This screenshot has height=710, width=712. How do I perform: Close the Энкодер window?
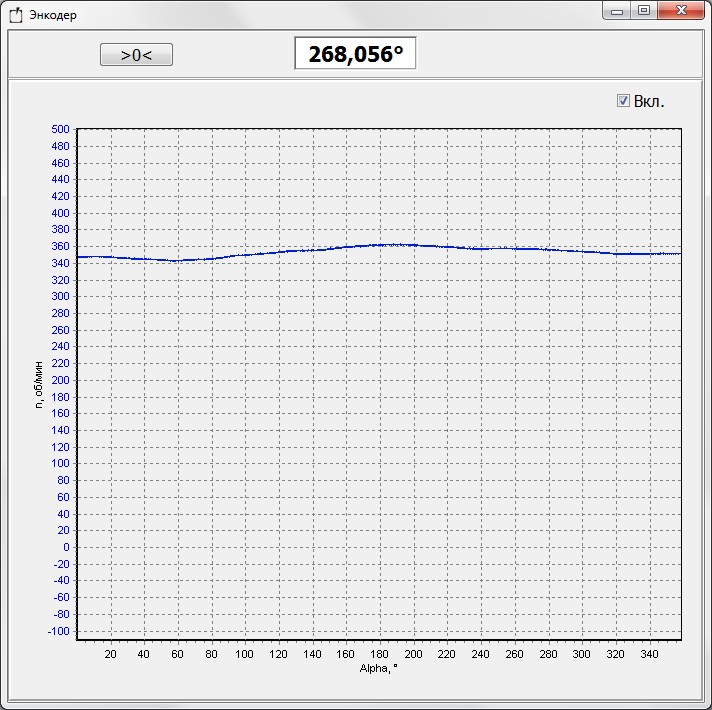coord(681,10)
